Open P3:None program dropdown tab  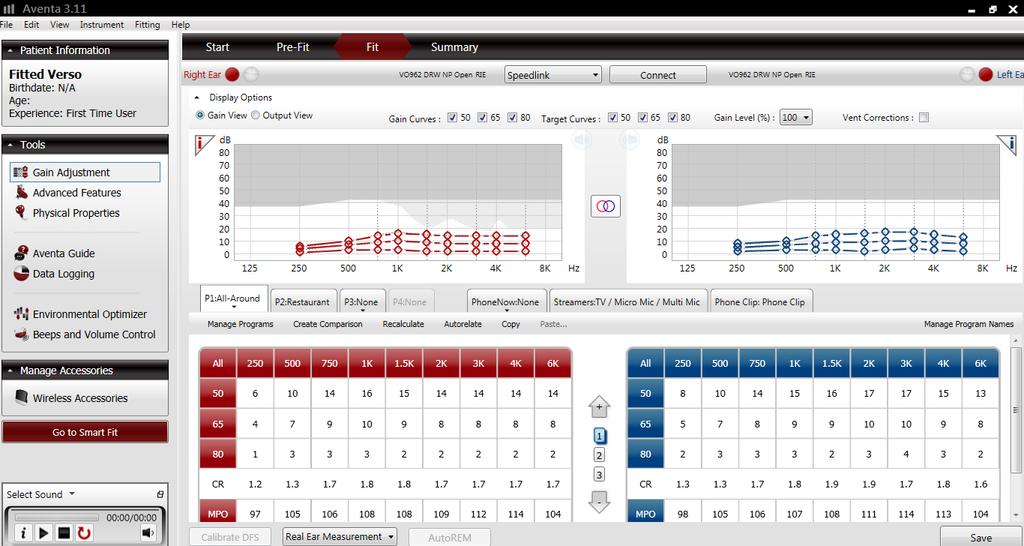coord(362,302)
